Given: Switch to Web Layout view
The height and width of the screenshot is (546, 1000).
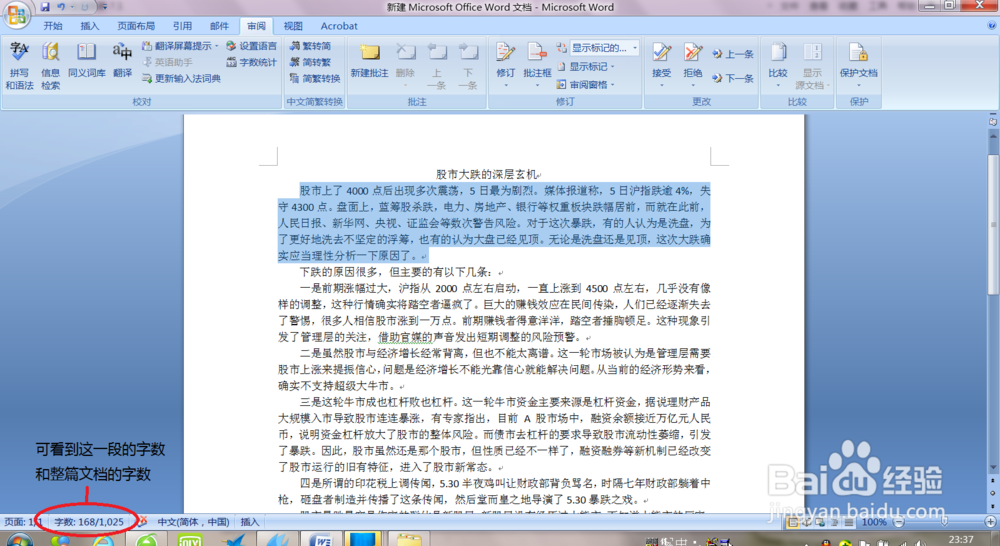Looking at the screenshot, I should (820, 522).
